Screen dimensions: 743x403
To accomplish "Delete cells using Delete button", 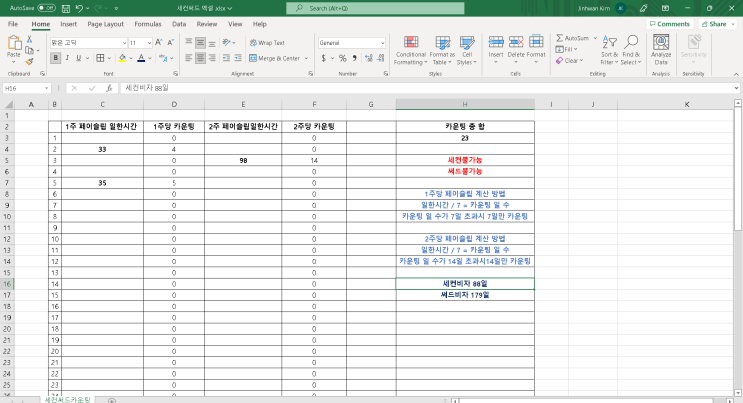I will click(x=516, y=49).
